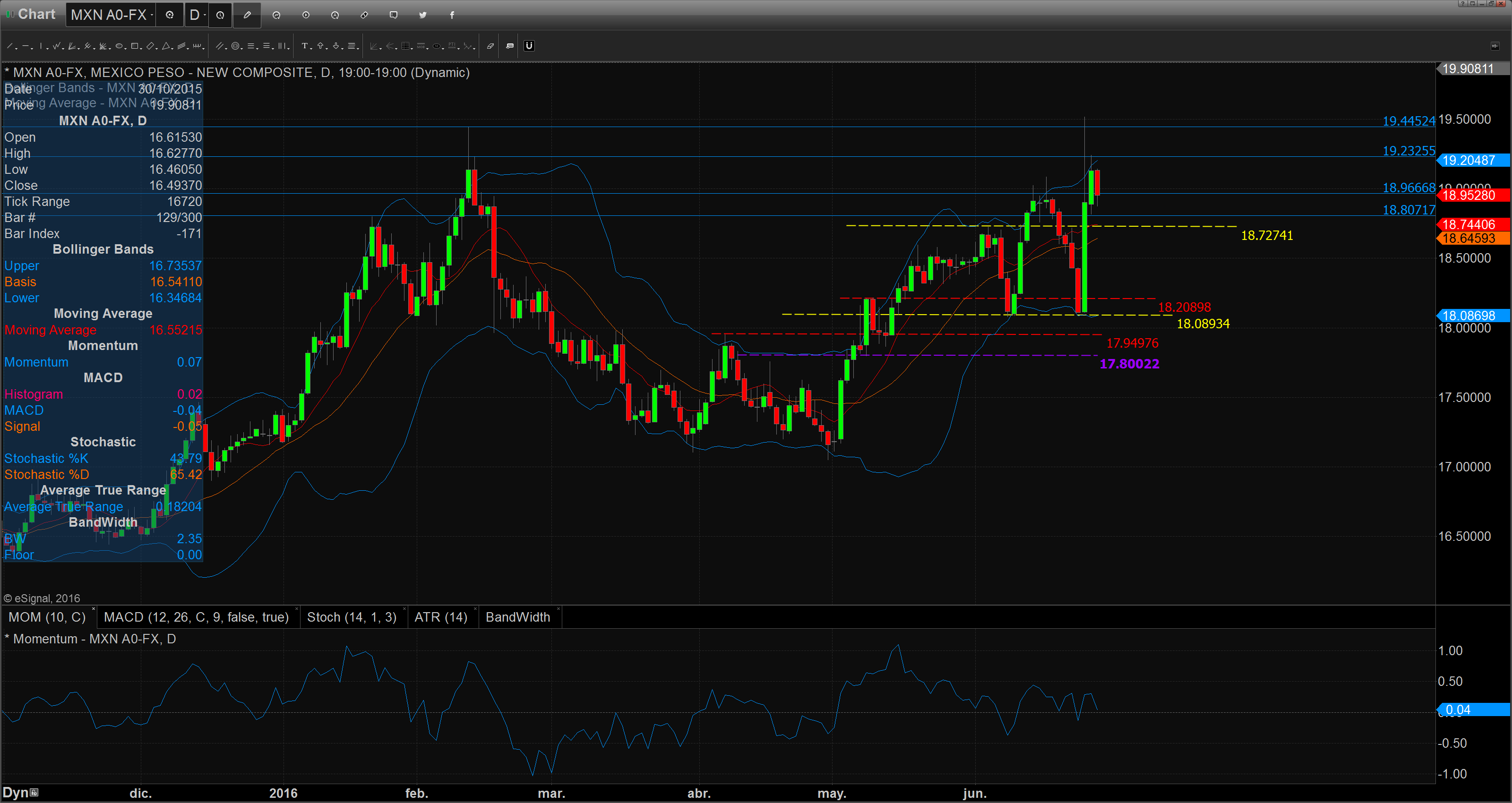The width and height of the screenshot is (1512, 803).
Task: Click the 19.20487 blue price marker
Action: 1472,160
